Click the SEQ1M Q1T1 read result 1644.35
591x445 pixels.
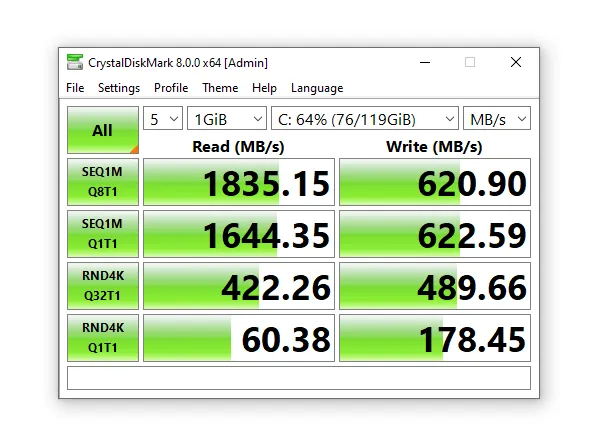tap(239, 234)
